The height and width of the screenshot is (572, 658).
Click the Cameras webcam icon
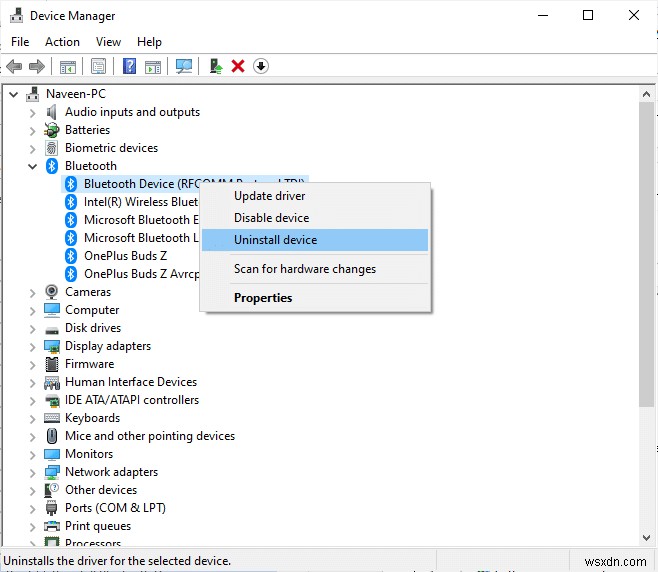(52, 292)
